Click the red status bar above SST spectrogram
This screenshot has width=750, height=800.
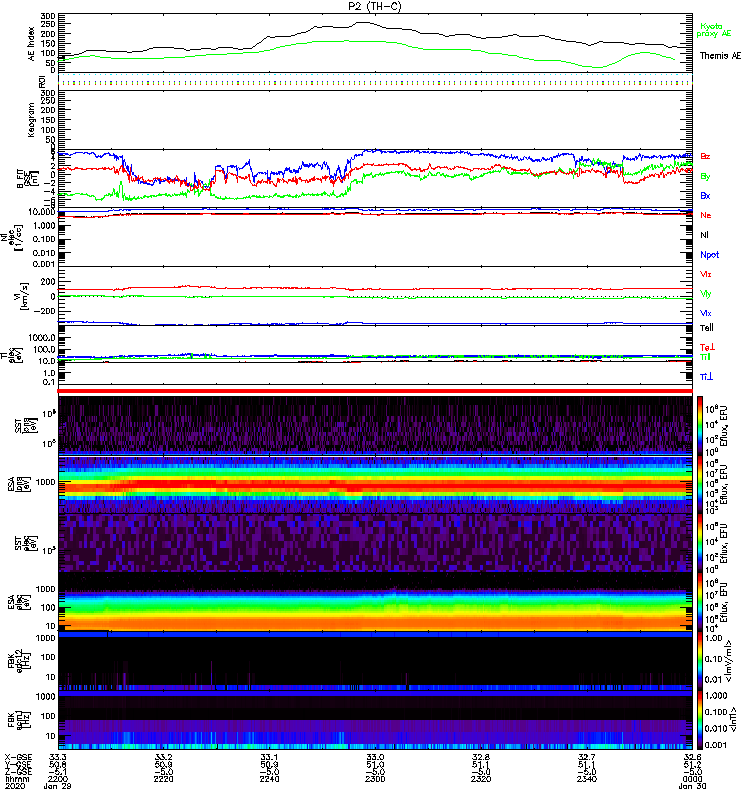(x=375, y=391)
